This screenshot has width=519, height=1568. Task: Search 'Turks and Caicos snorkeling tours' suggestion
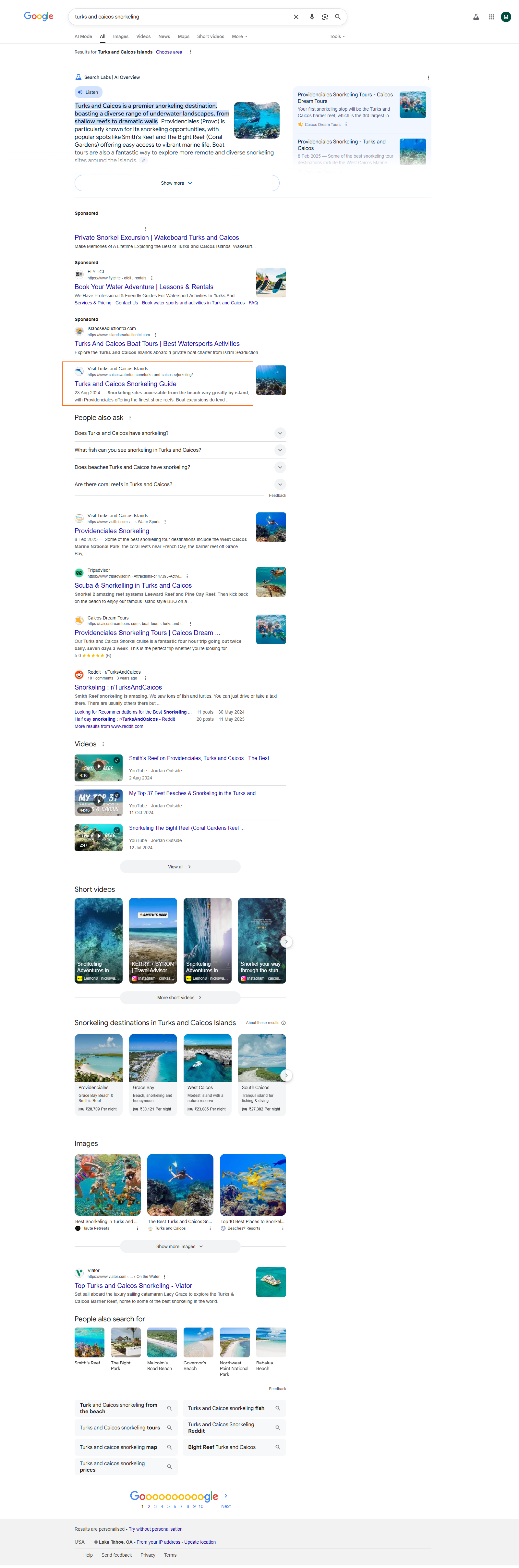[x=126, y=1428]
